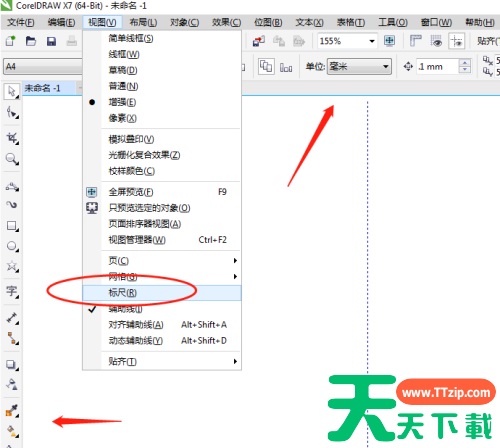Click the Save floppy disk icon

[51, 41]
